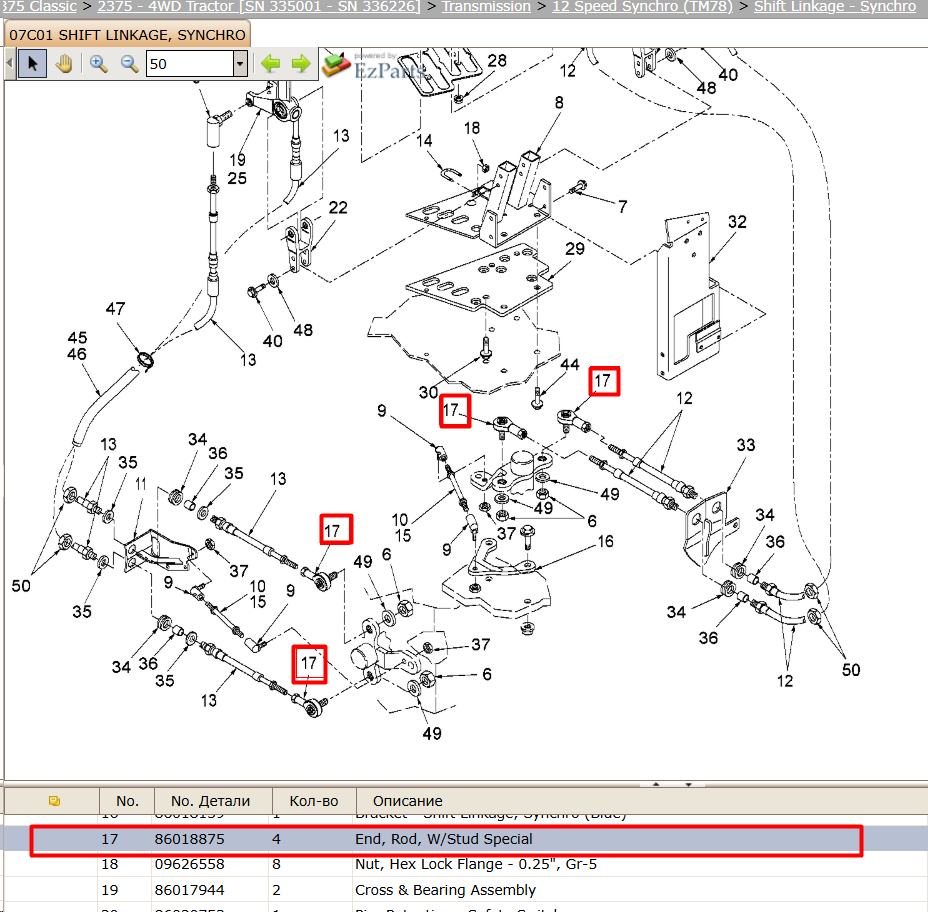
Task: Open the 2375 - 4WD Tractor breadcrumb link
Action: tap(259, 7)
